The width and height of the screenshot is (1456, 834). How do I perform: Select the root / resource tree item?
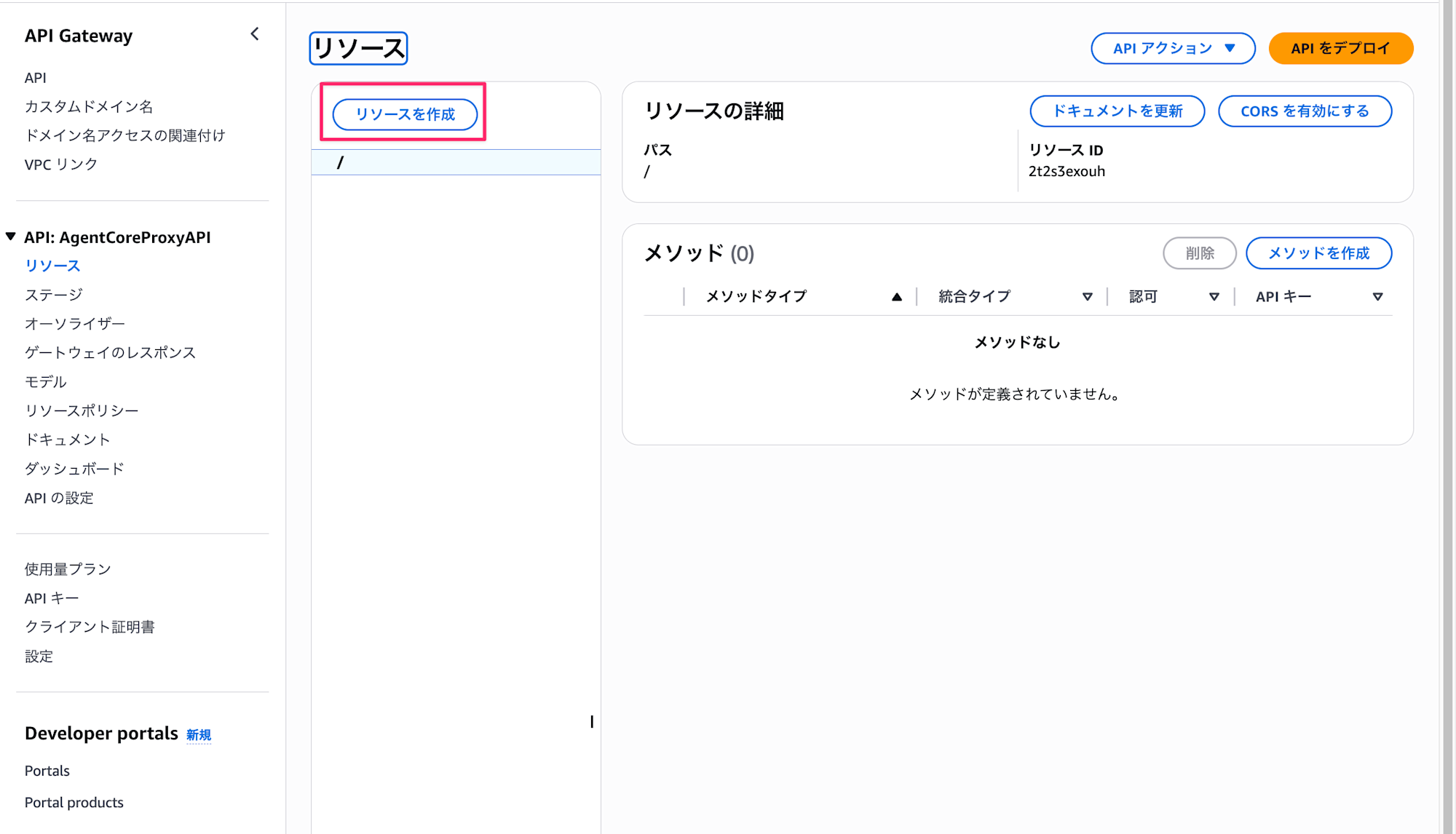point(340,162)
